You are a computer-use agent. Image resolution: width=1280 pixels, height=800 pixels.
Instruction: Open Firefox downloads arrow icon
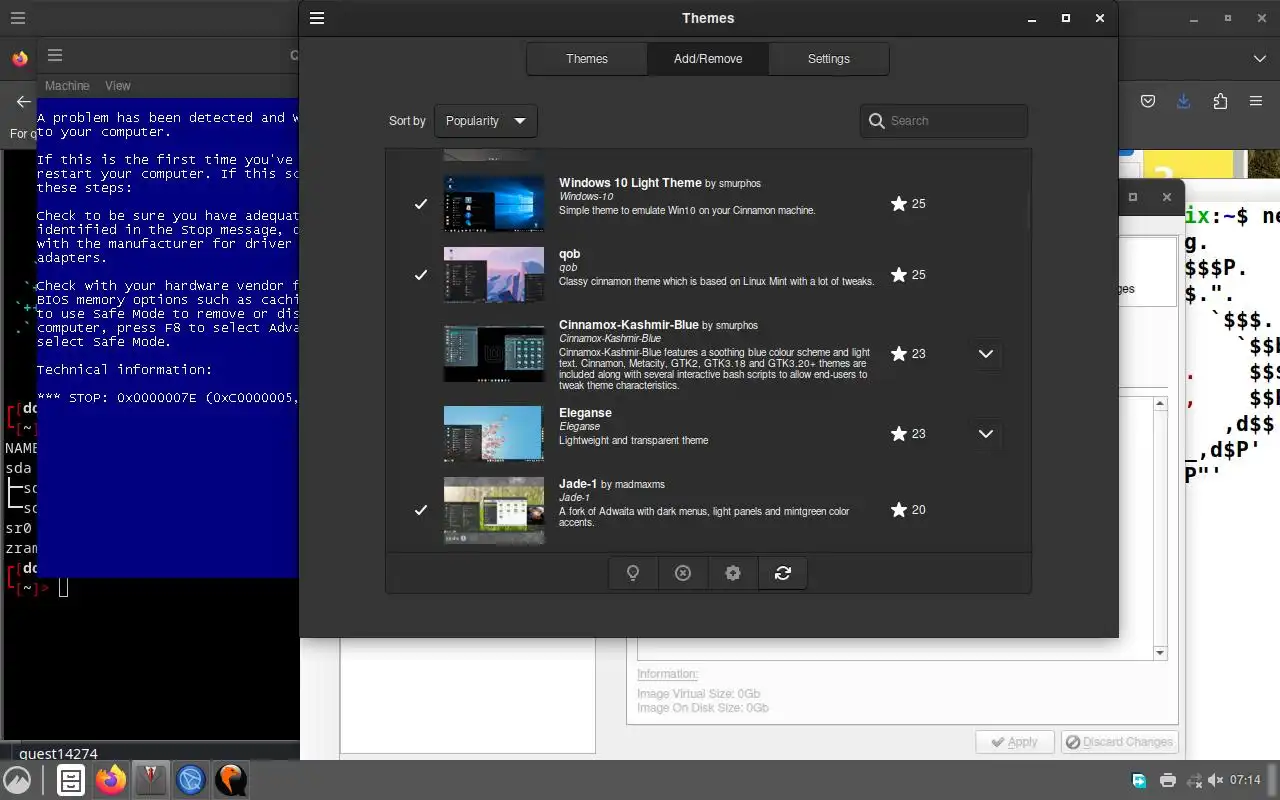coord(1183,101)
